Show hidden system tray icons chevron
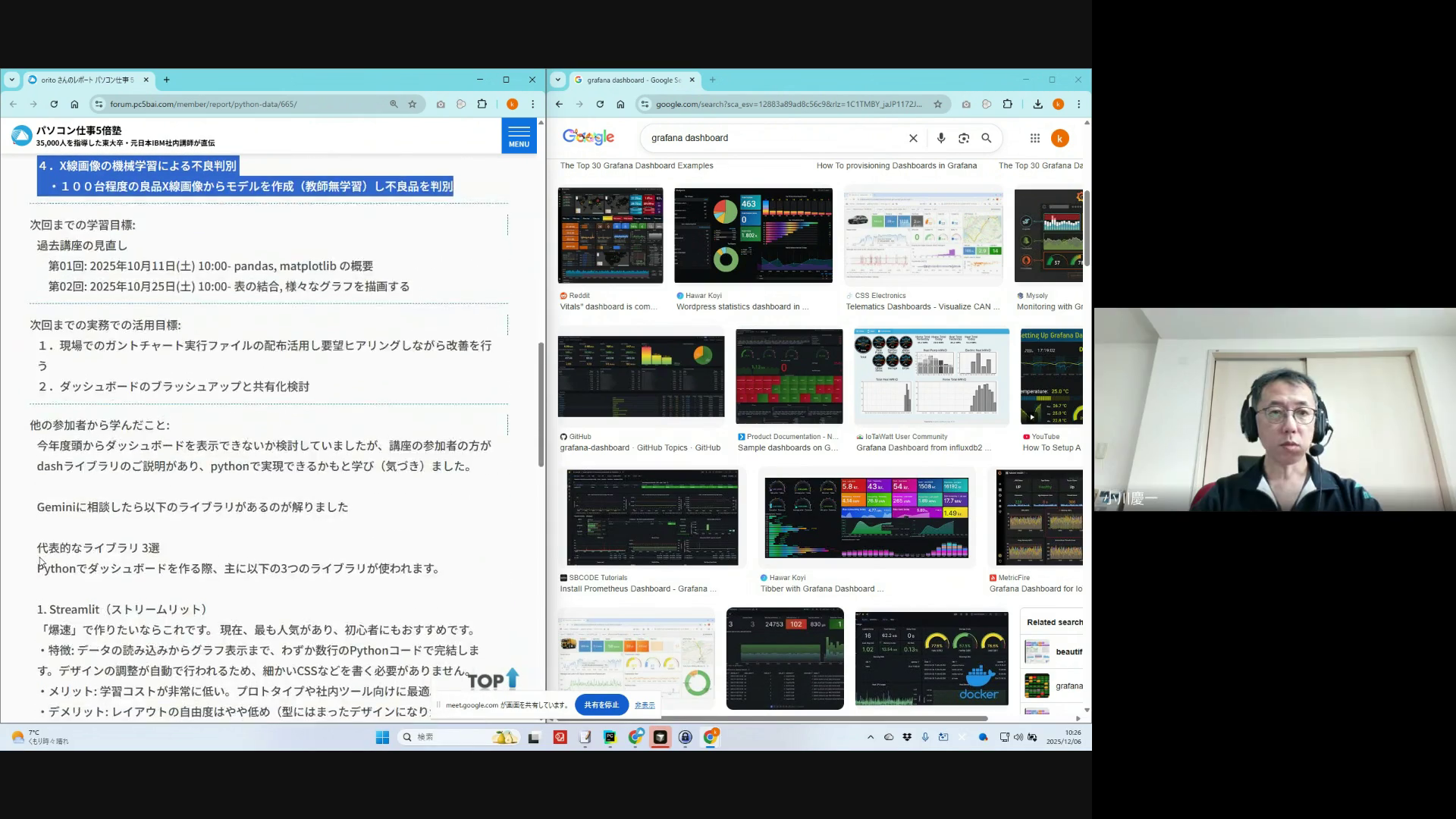Screen dimensions: 1456x819 pos(870,737)
